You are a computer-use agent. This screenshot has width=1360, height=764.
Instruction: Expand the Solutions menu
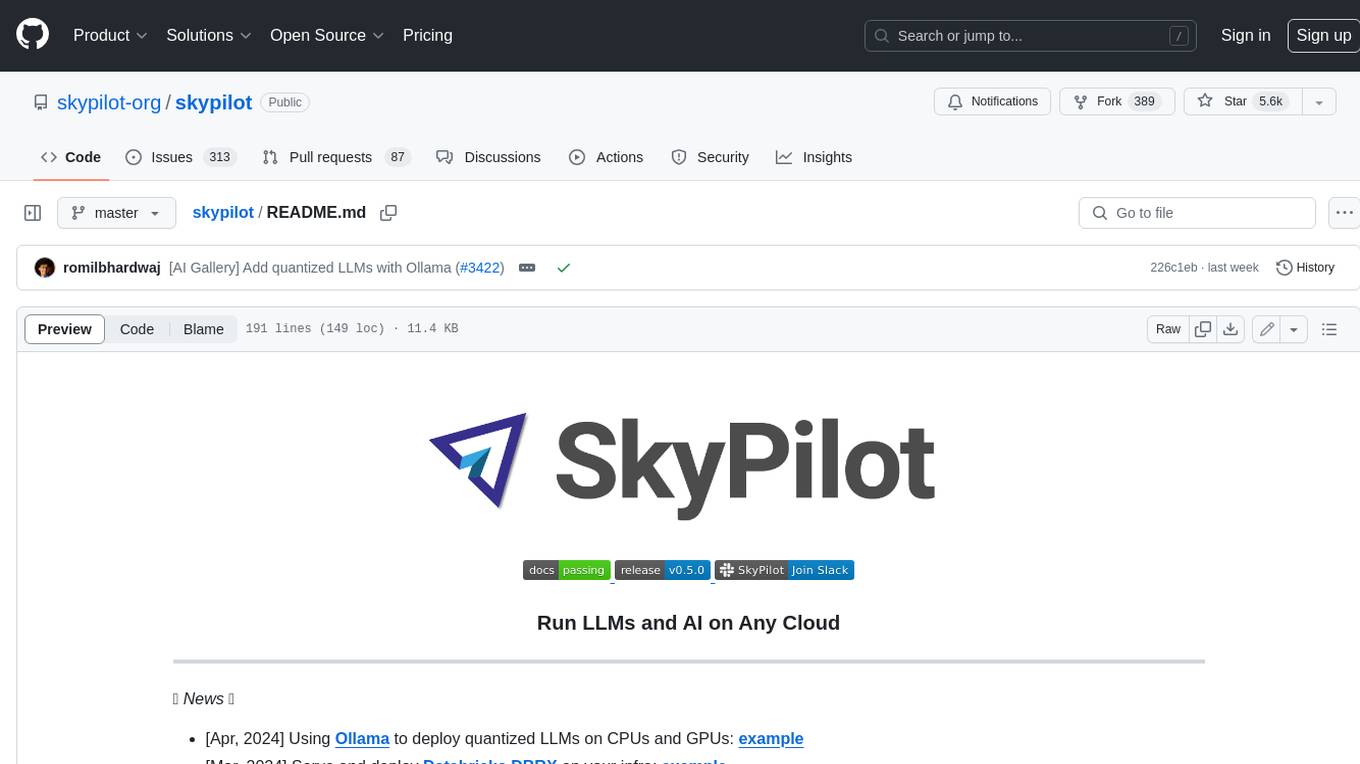tap(209, 35)
